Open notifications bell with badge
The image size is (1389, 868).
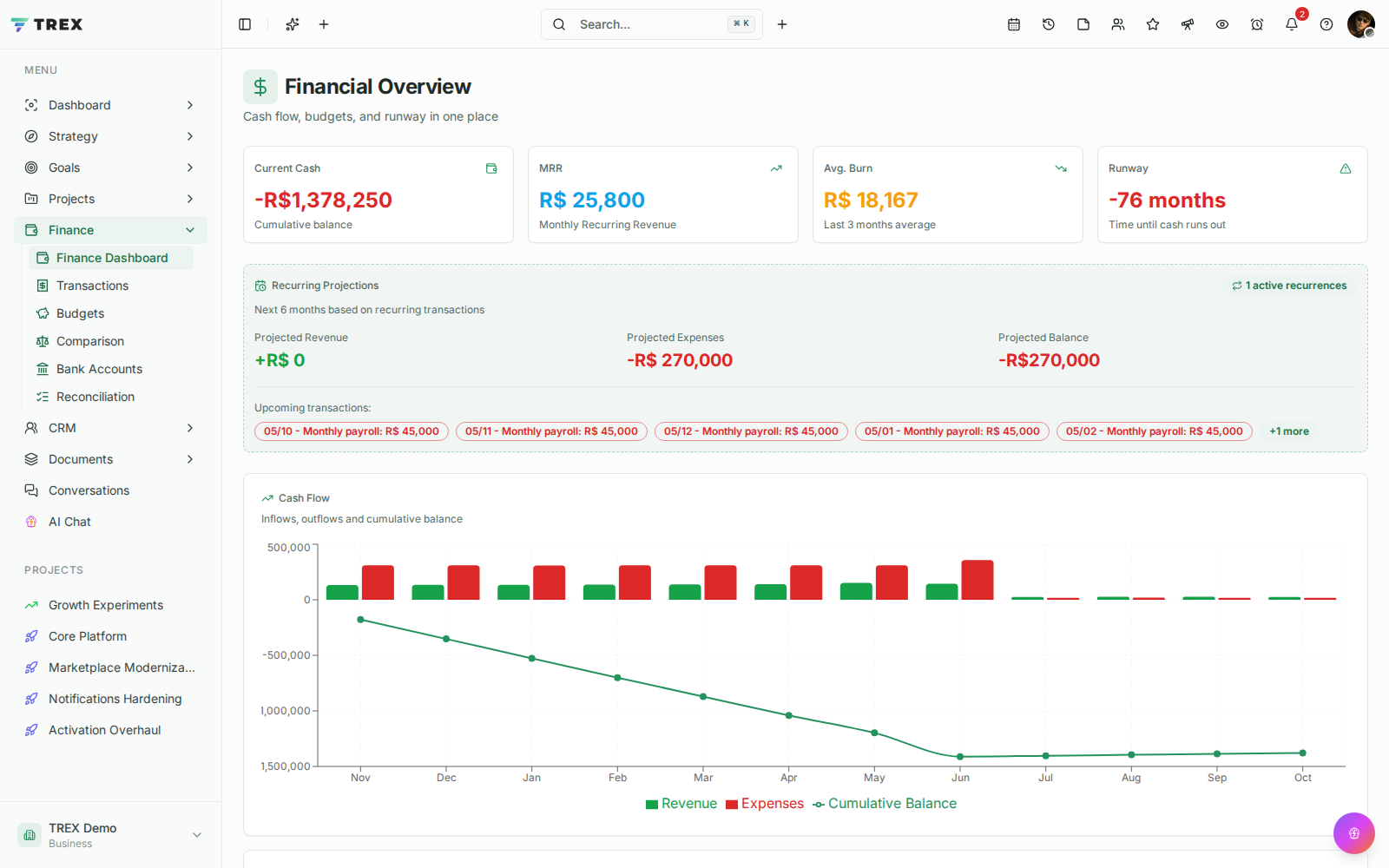(1292, 24)
